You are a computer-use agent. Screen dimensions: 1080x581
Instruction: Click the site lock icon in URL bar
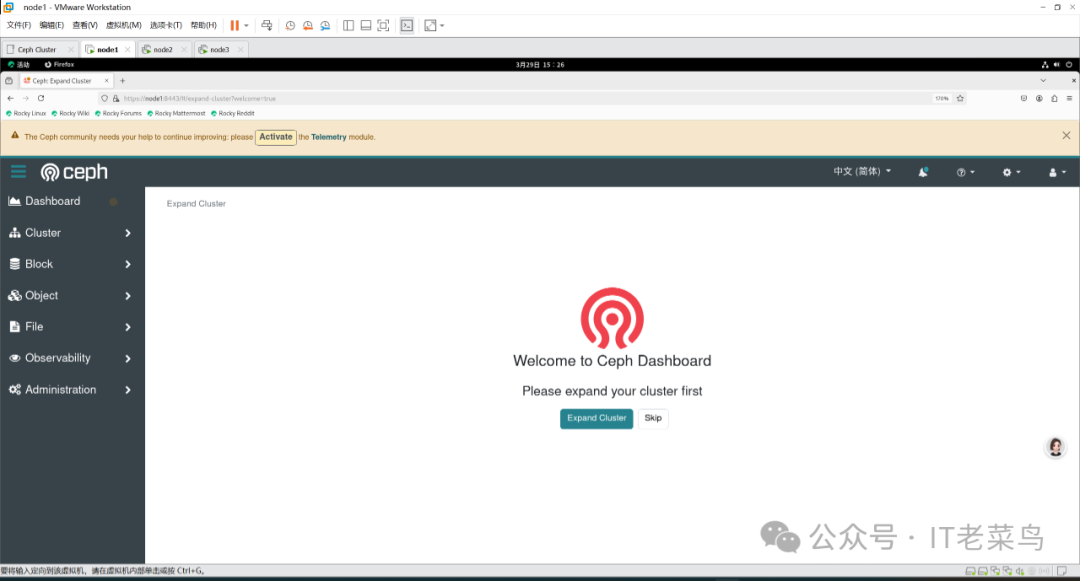coord(116,98)
